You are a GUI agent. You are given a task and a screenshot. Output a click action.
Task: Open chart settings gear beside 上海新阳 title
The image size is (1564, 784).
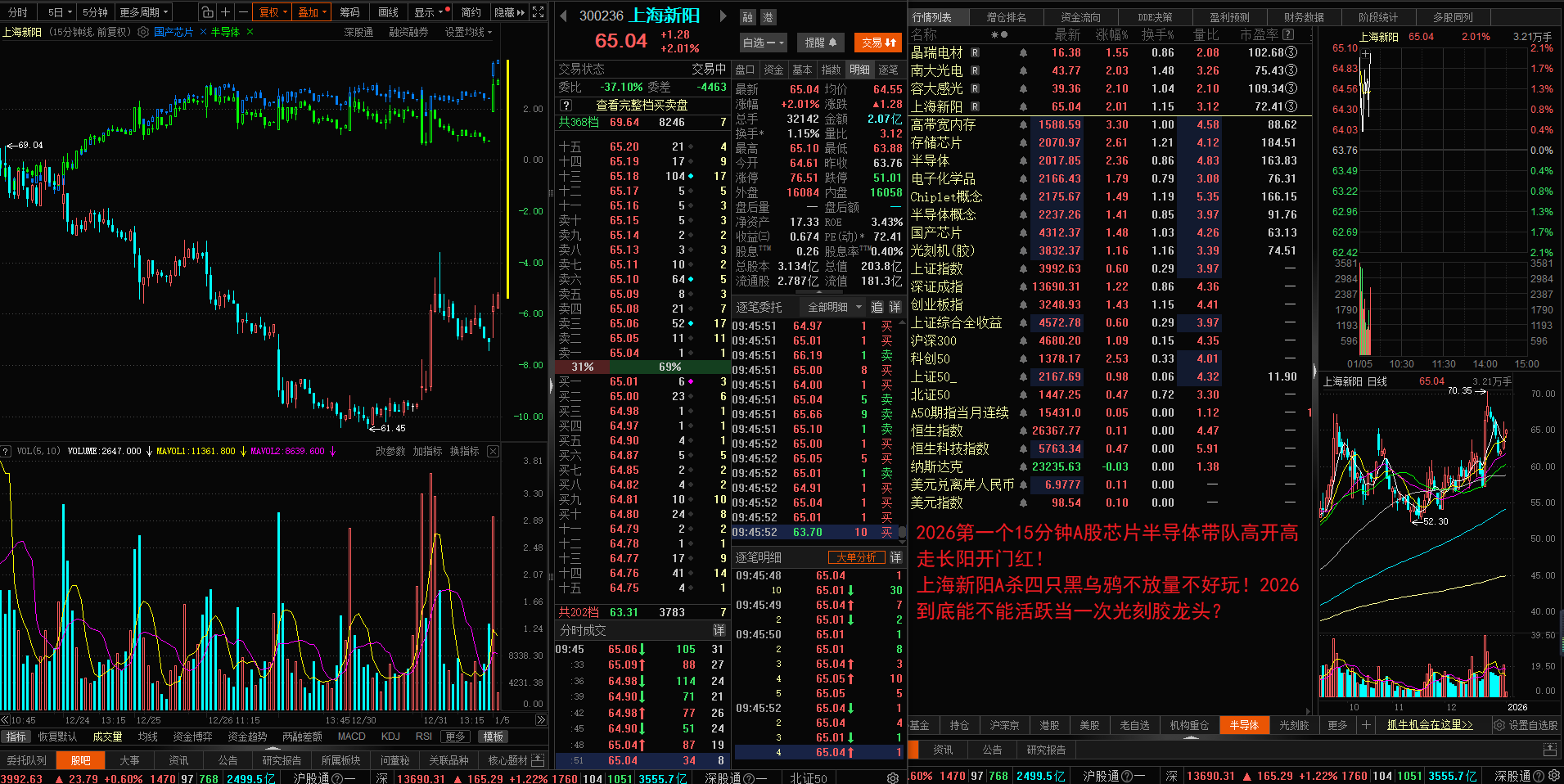point(143,32)
